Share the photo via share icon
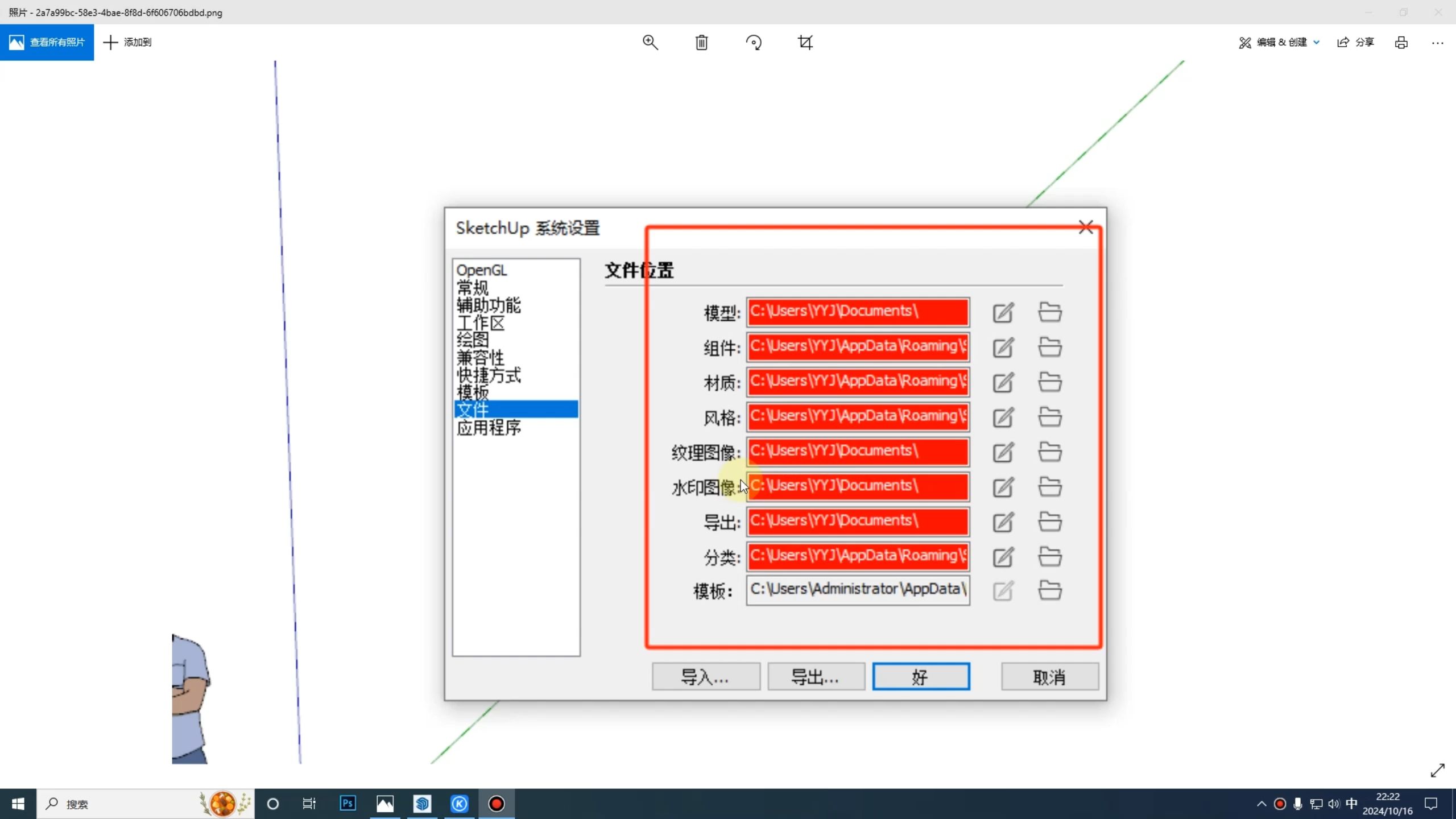 pos(1355,42)
